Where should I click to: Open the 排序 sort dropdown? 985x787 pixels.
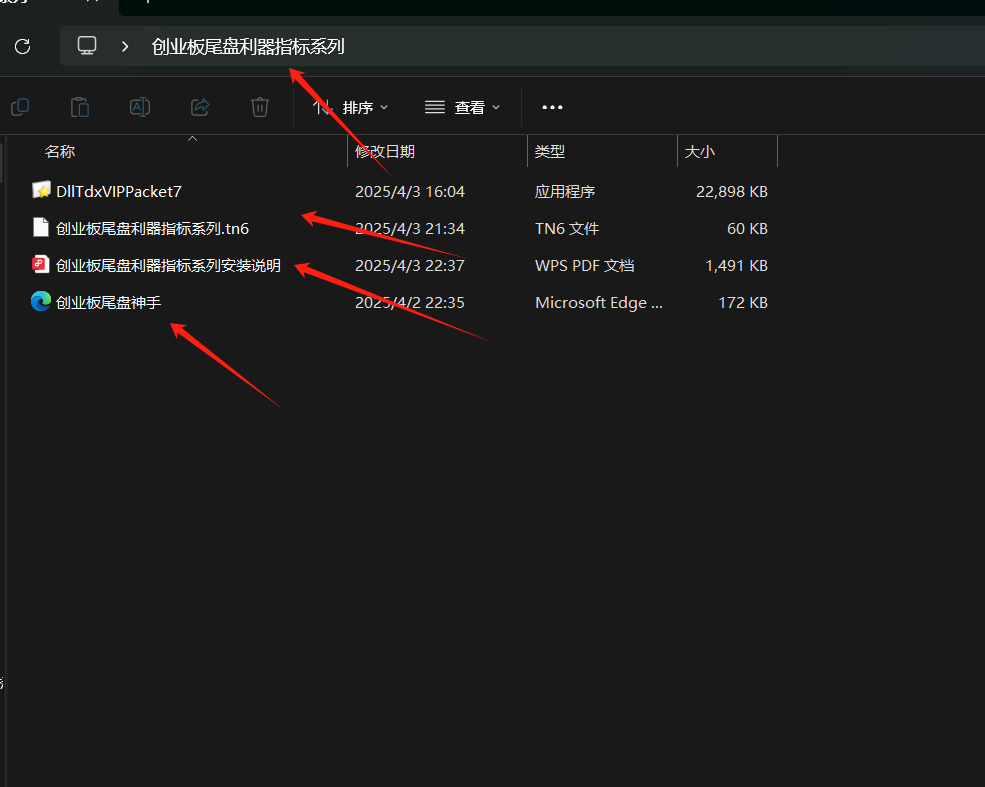[350, 107]
